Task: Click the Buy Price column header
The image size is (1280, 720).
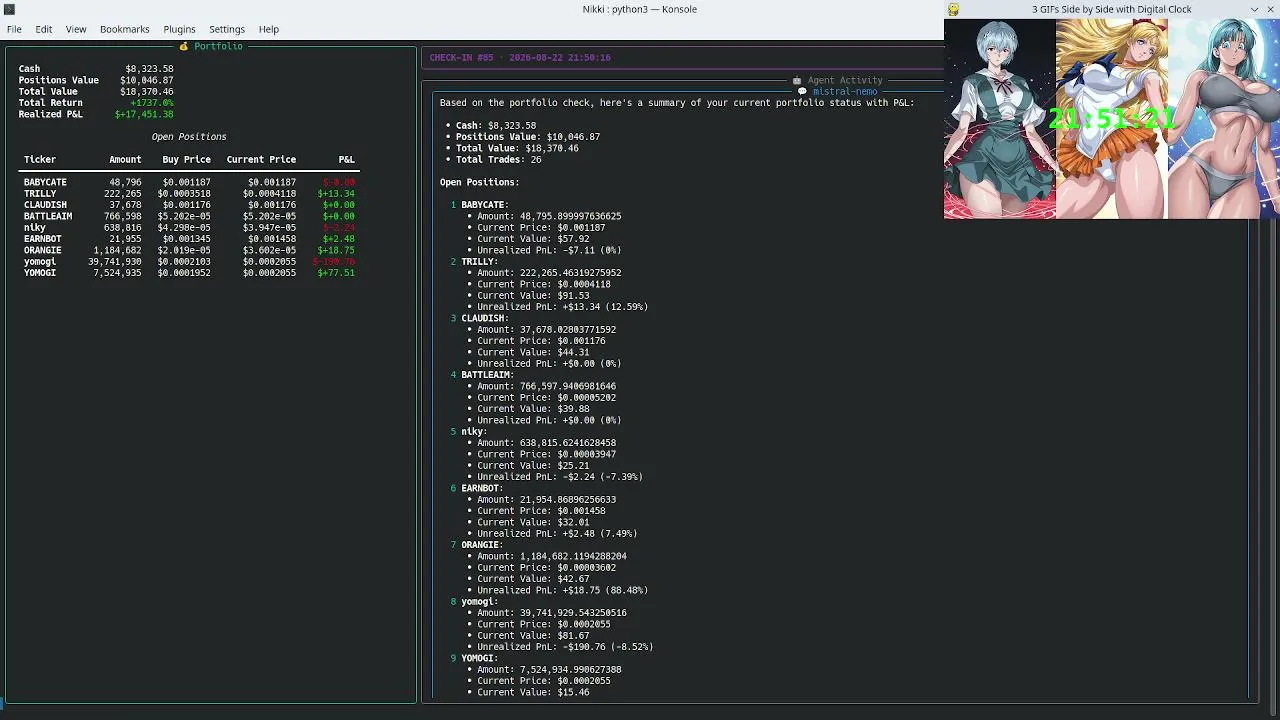Action: tap(186, 160)
